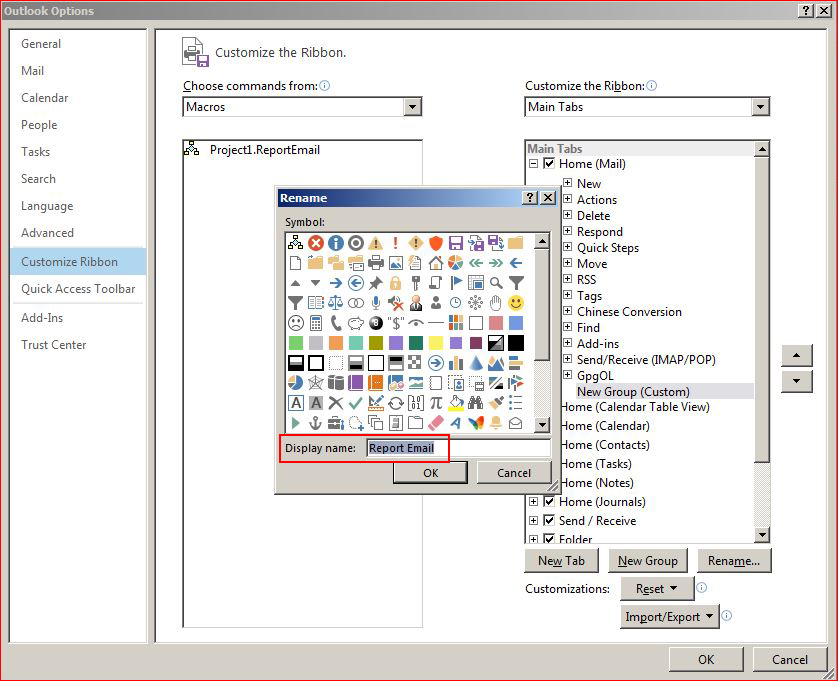The width and height of the screenshot is (838, 681).
Task: Open the Choose commands from Macros dropdown
Action: coord(412,107)
